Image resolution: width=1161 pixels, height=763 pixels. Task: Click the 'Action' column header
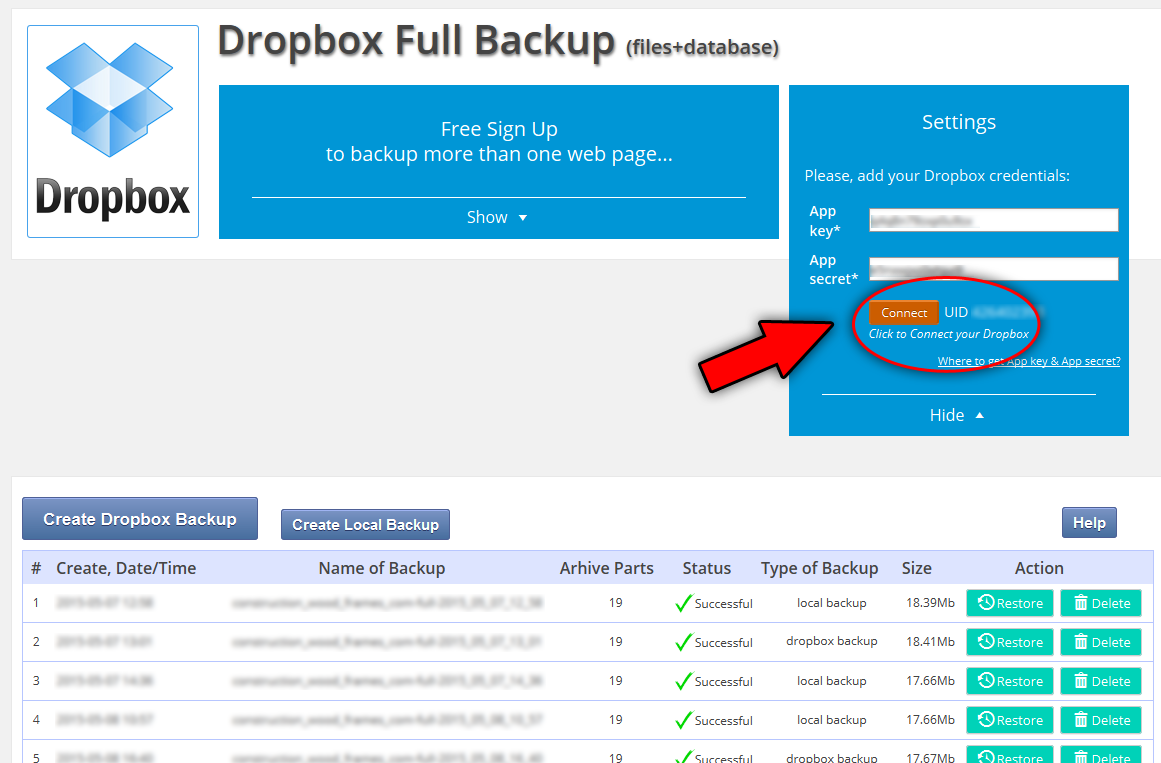1039,568
